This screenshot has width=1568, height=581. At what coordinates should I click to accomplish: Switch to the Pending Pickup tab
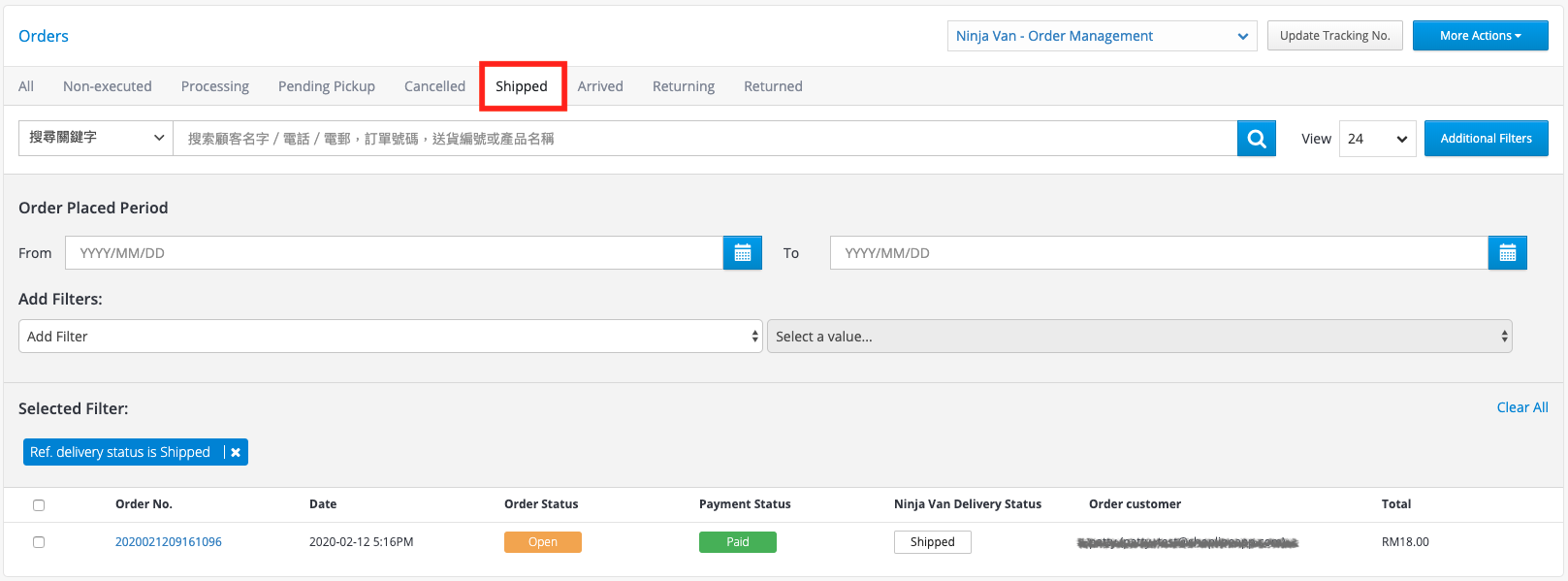pos(327,86)
